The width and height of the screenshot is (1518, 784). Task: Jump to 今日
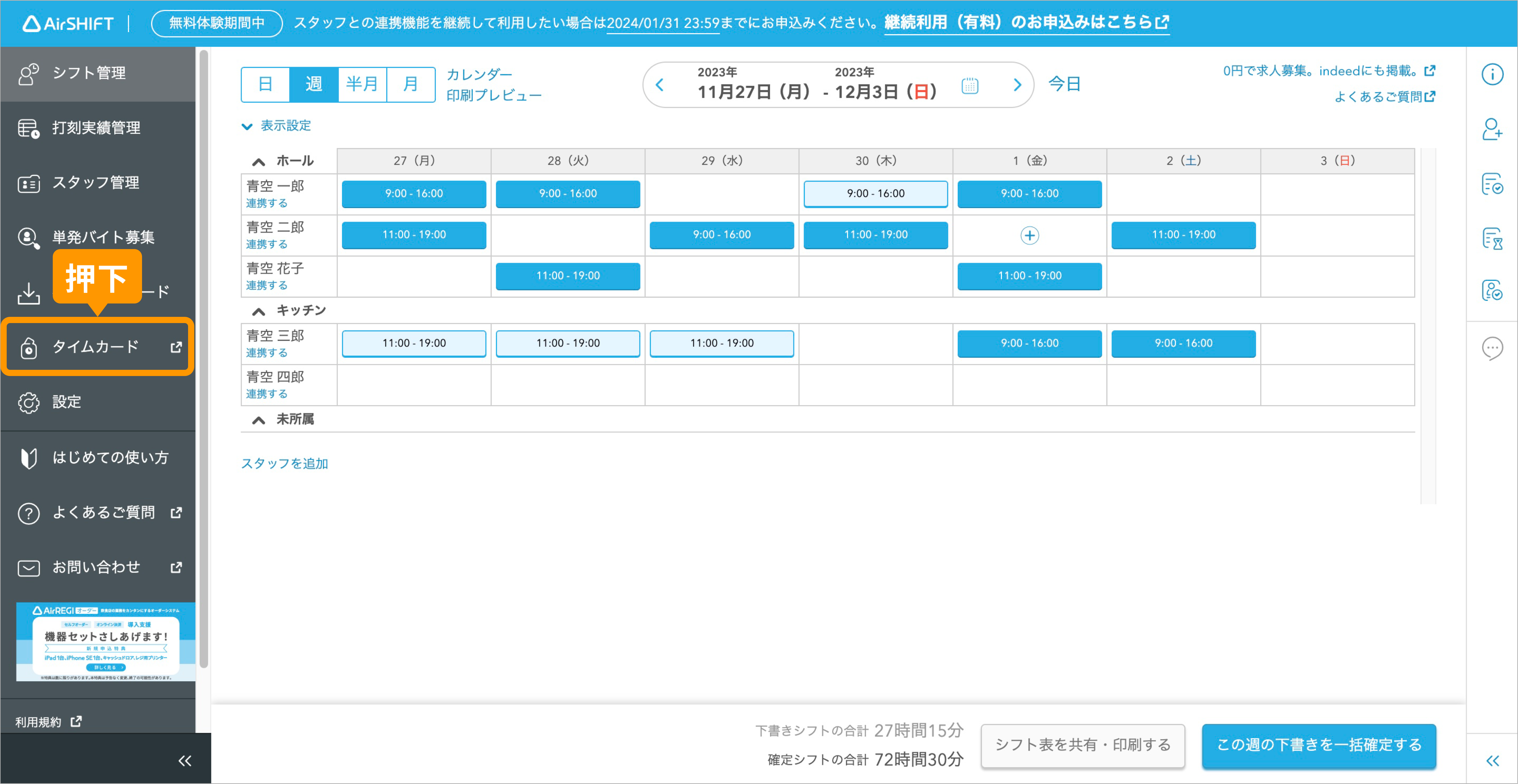pos(1064,84)
